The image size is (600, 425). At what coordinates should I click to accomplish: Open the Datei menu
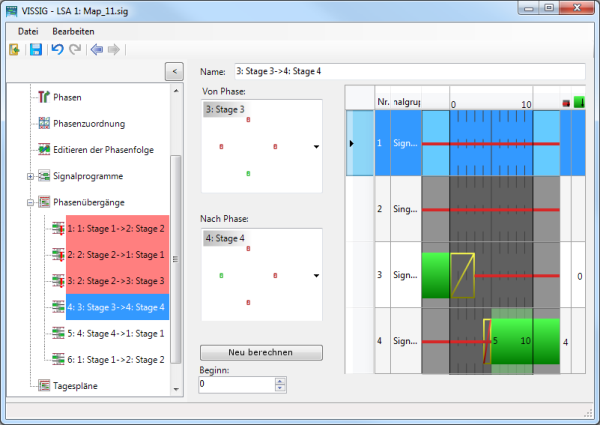pos(28,31)
